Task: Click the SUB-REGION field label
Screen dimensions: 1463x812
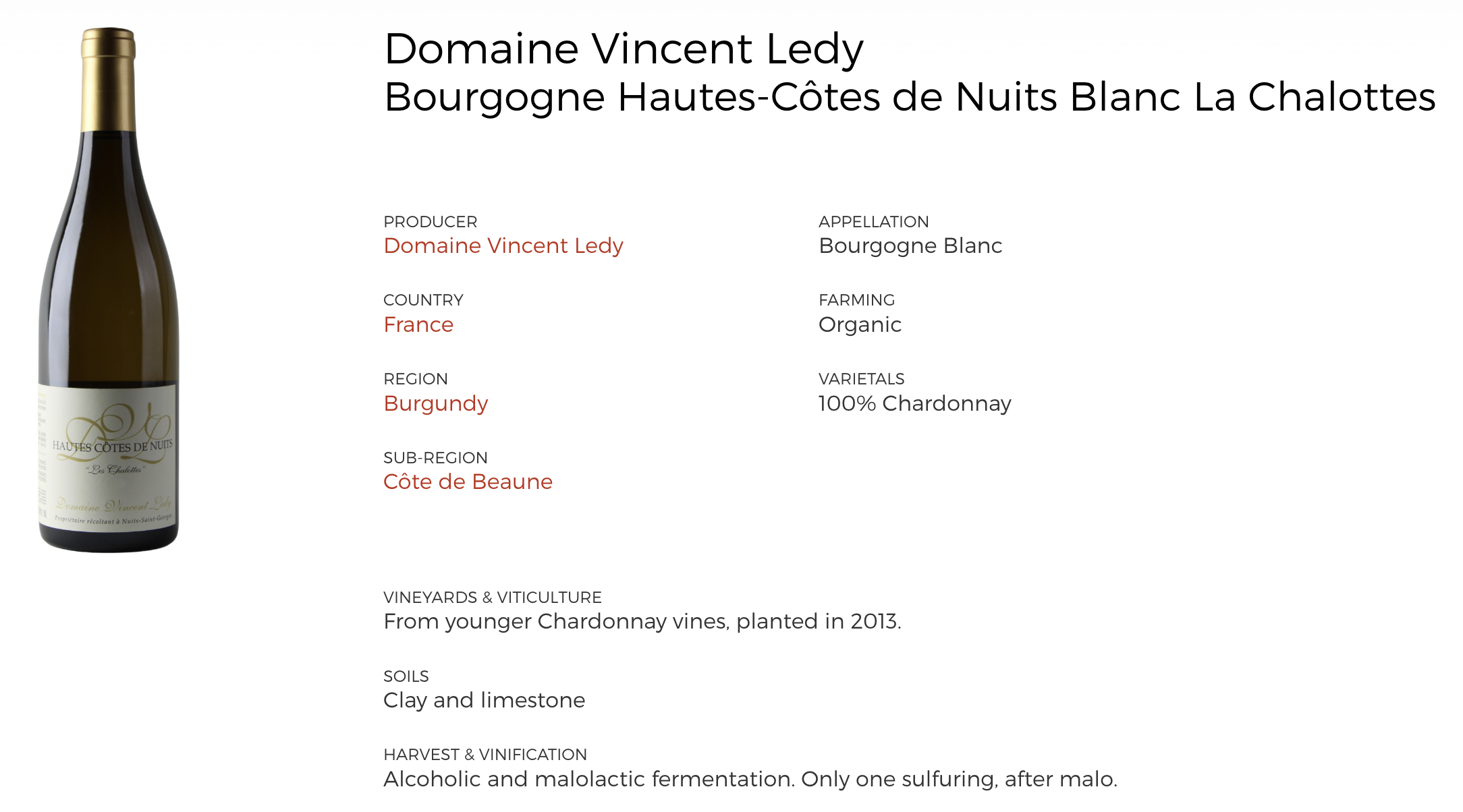Action: pyautogui.click(x=435, y=458)
